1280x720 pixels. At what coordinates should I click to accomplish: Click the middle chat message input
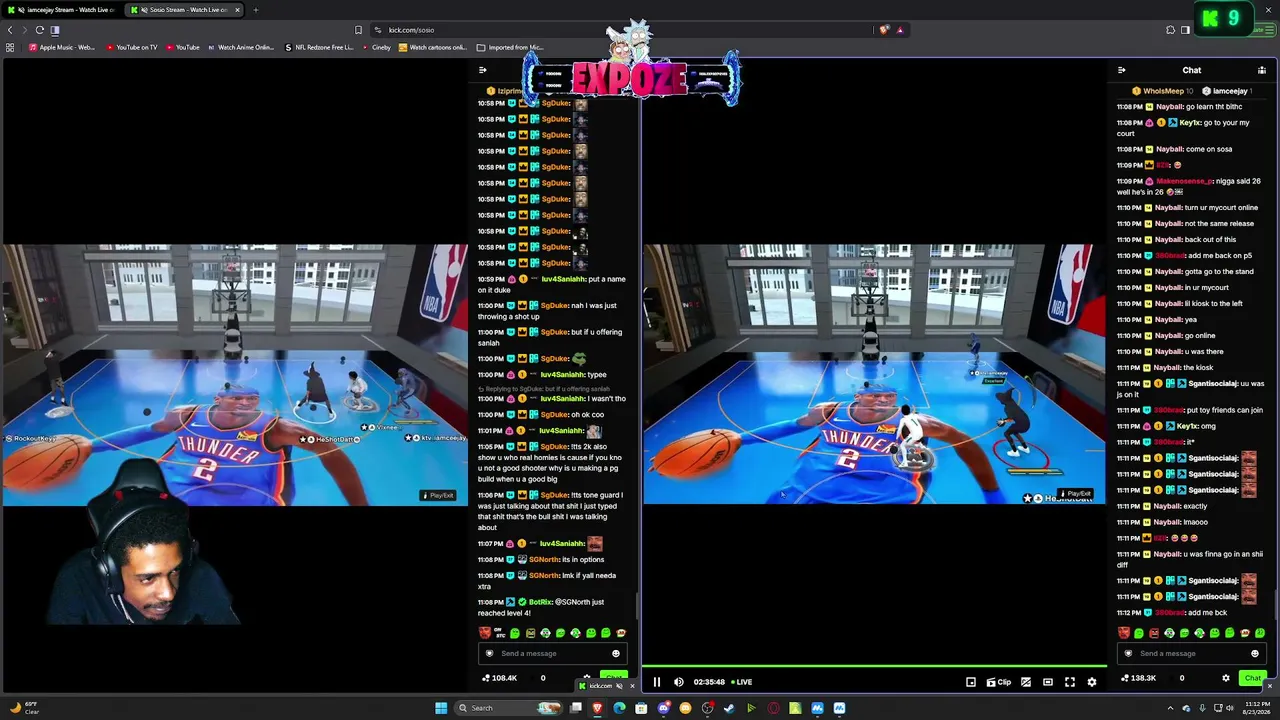(x=552, y=653)
